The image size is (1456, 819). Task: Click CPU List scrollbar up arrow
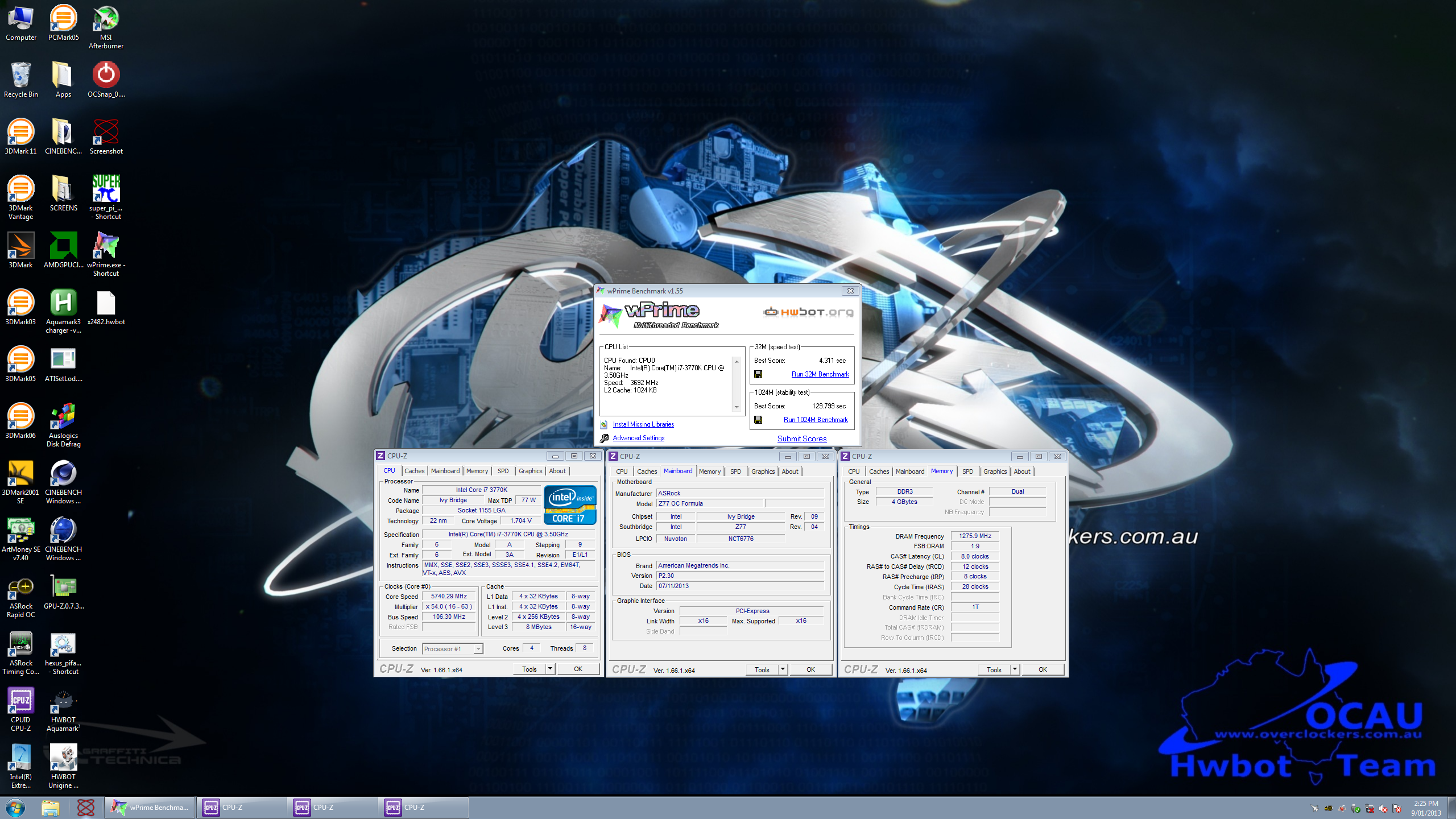737,362
